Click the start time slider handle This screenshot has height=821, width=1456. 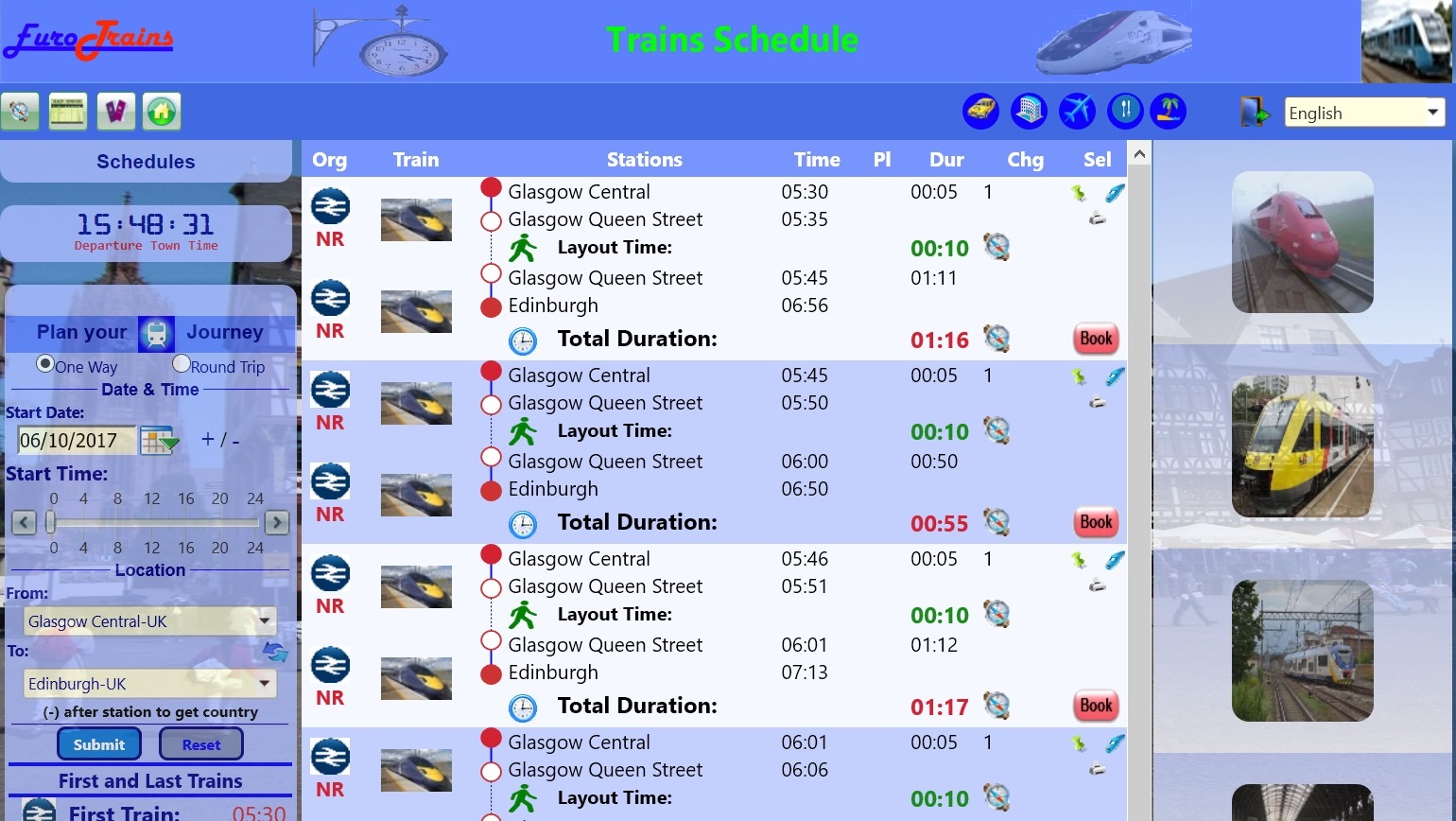click(x=51, y=522)
